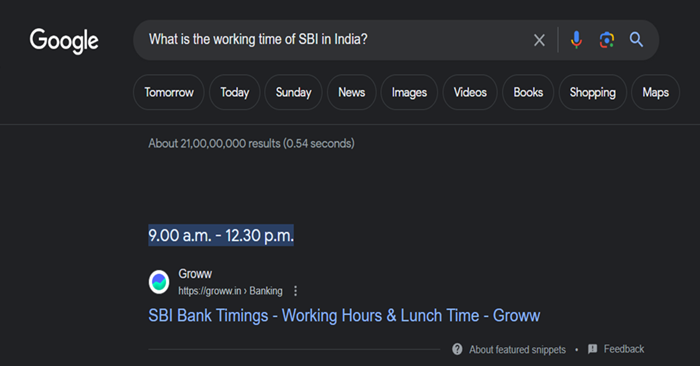Click the Groww site name
Screen dimensions: 700x366
[x=195, y=274]
